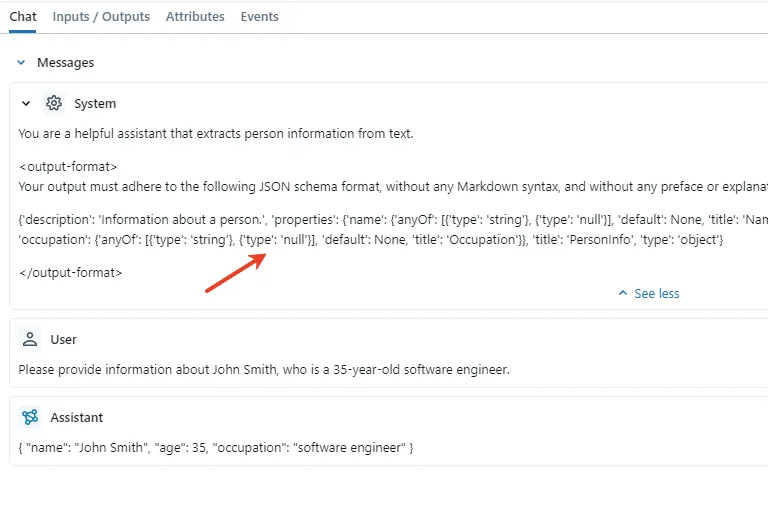Viewport: 768px width, 510px height.
Task: Click the opening <output-format> tag text
Action: [x=68, y=167]
